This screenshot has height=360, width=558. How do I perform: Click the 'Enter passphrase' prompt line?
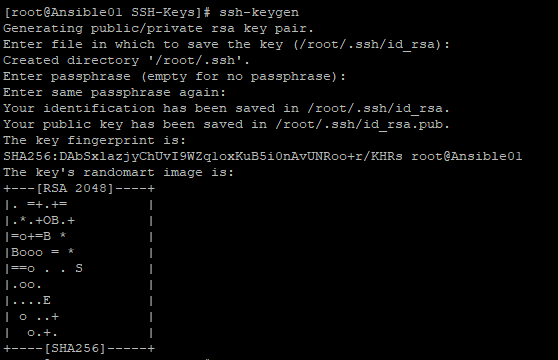click(x=174, y=76)
